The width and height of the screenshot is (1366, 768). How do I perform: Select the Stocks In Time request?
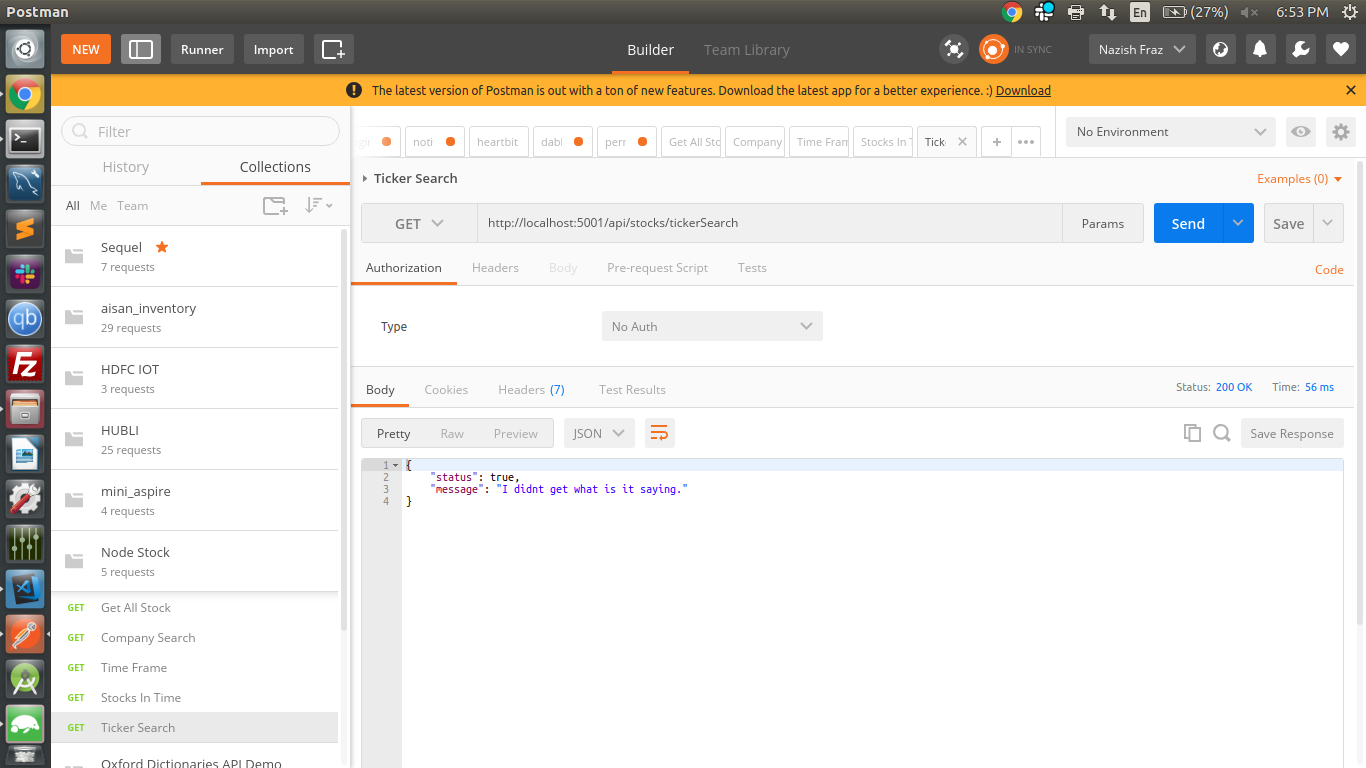(195, 698)
